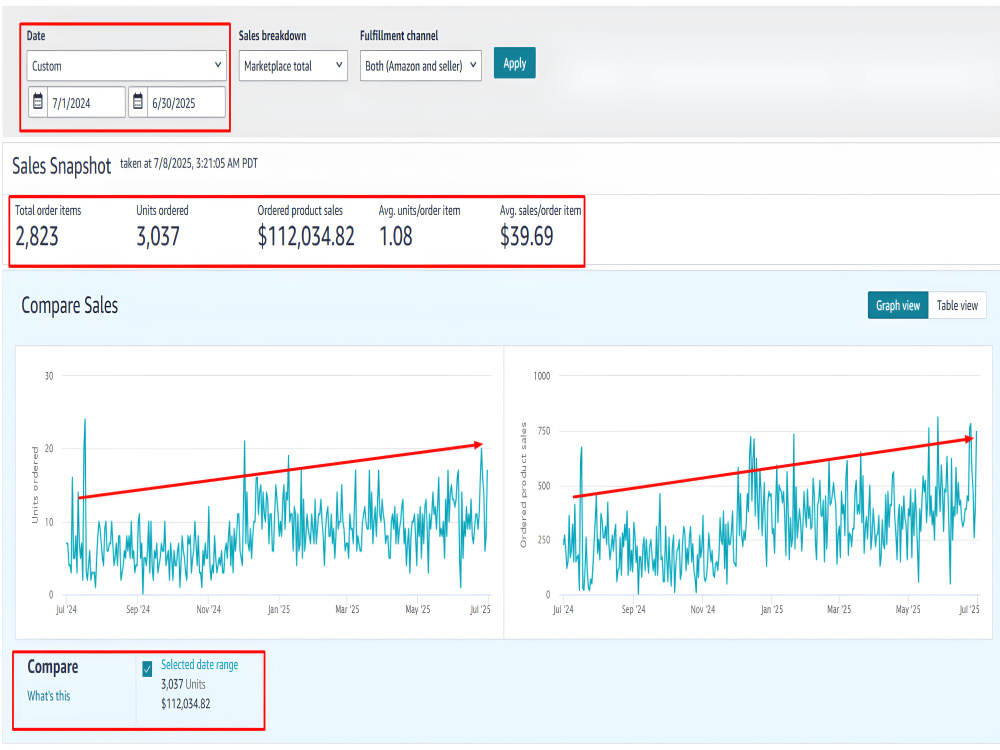Click the Date filter label

(36, 36)
